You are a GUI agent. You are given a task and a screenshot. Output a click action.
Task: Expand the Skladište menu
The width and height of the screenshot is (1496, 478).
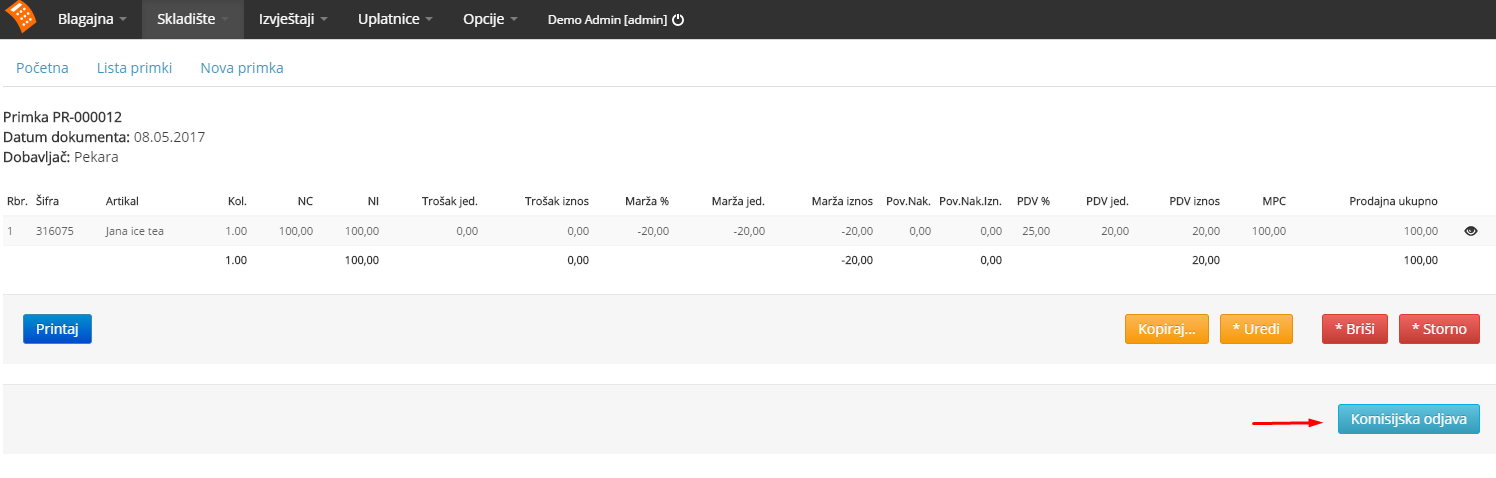(x=193, y=19)
